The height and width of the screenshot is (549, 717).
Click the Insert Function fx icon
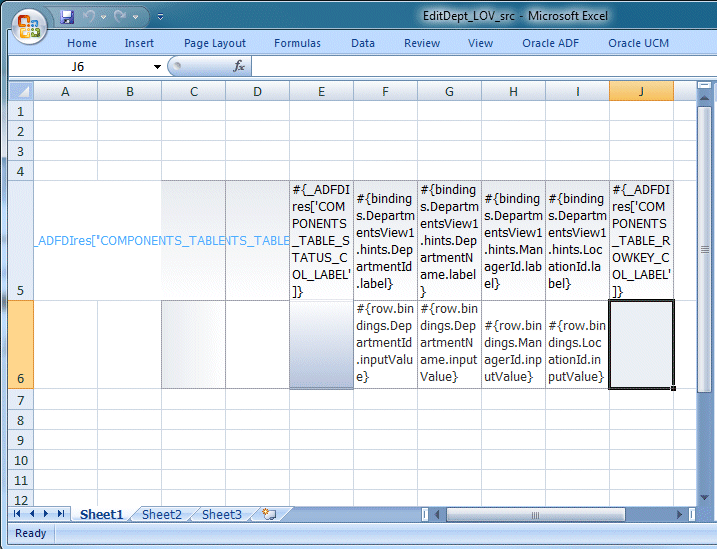pos(239,66)
